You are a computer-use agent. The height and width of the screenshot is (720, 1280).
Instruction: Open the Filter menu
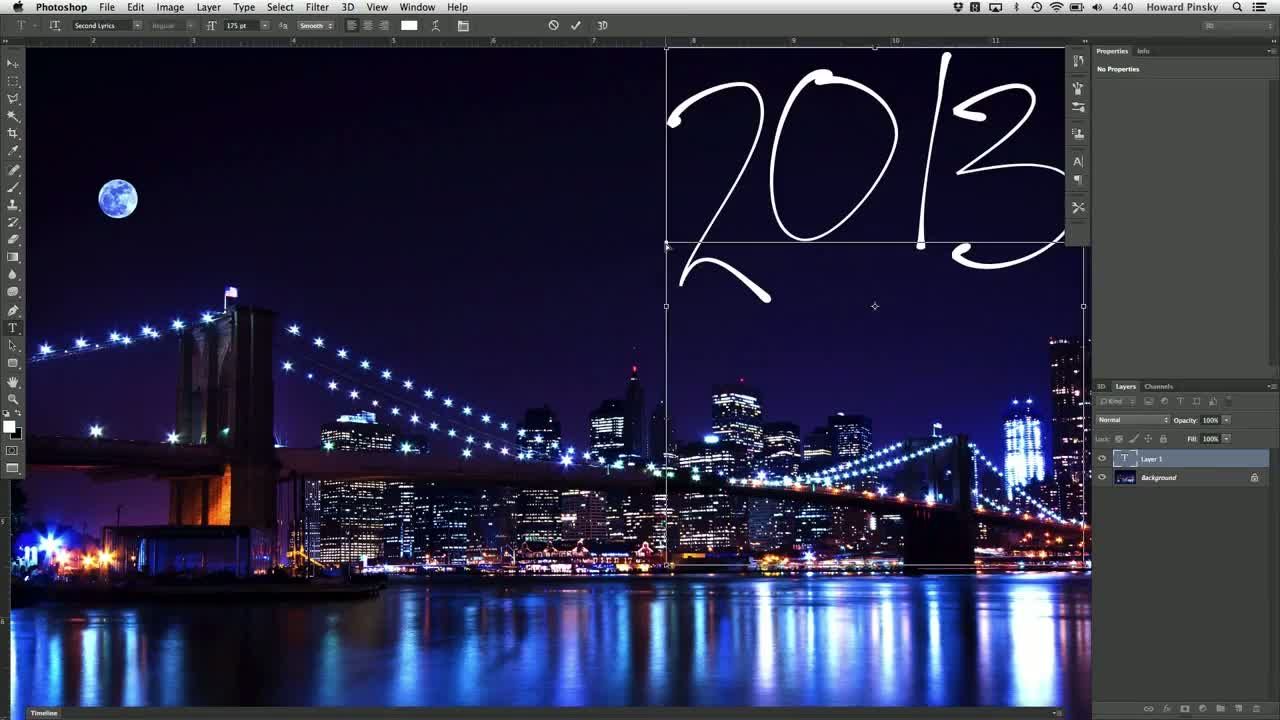(317, 7)
